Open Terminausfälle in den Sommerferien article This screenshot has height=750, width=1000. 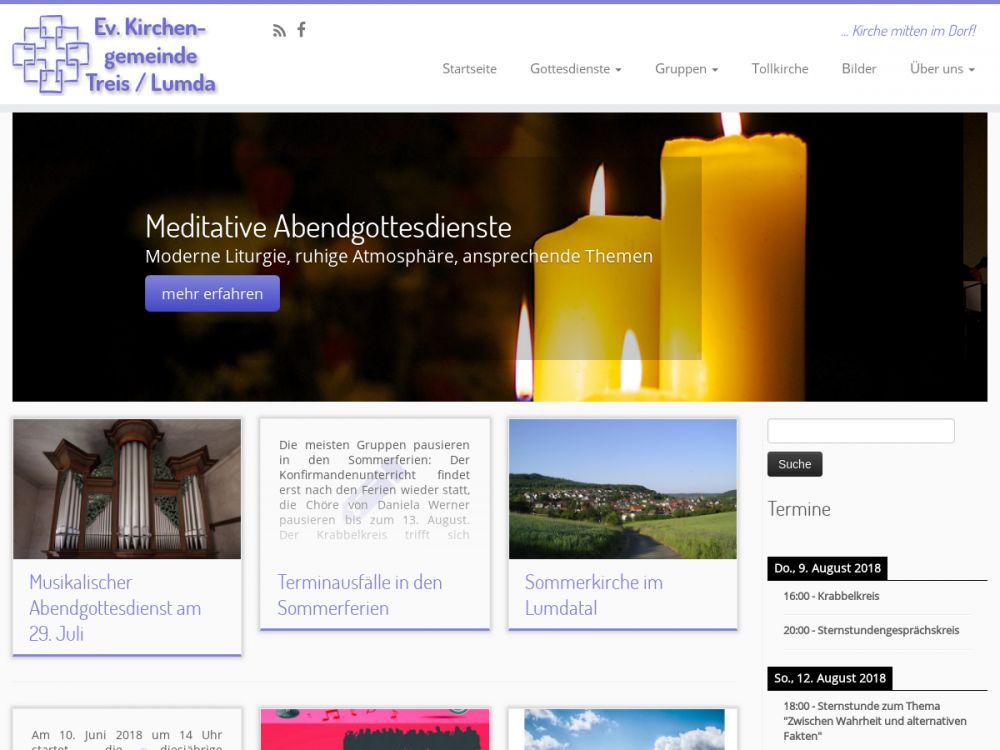click(x=359, y=595)
